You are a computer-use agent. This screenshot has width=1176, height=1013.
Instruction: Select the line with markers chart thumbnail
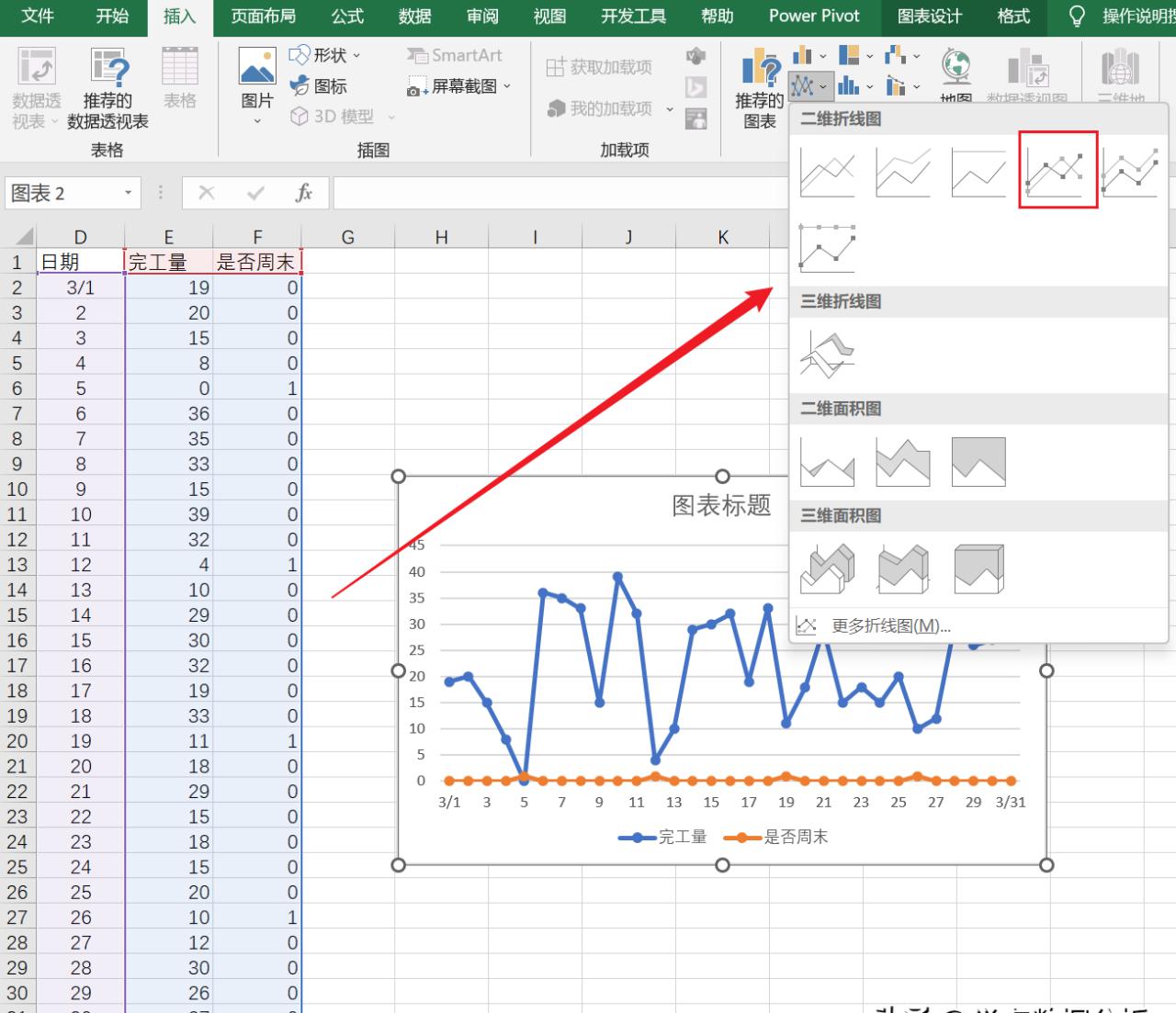1057,170
